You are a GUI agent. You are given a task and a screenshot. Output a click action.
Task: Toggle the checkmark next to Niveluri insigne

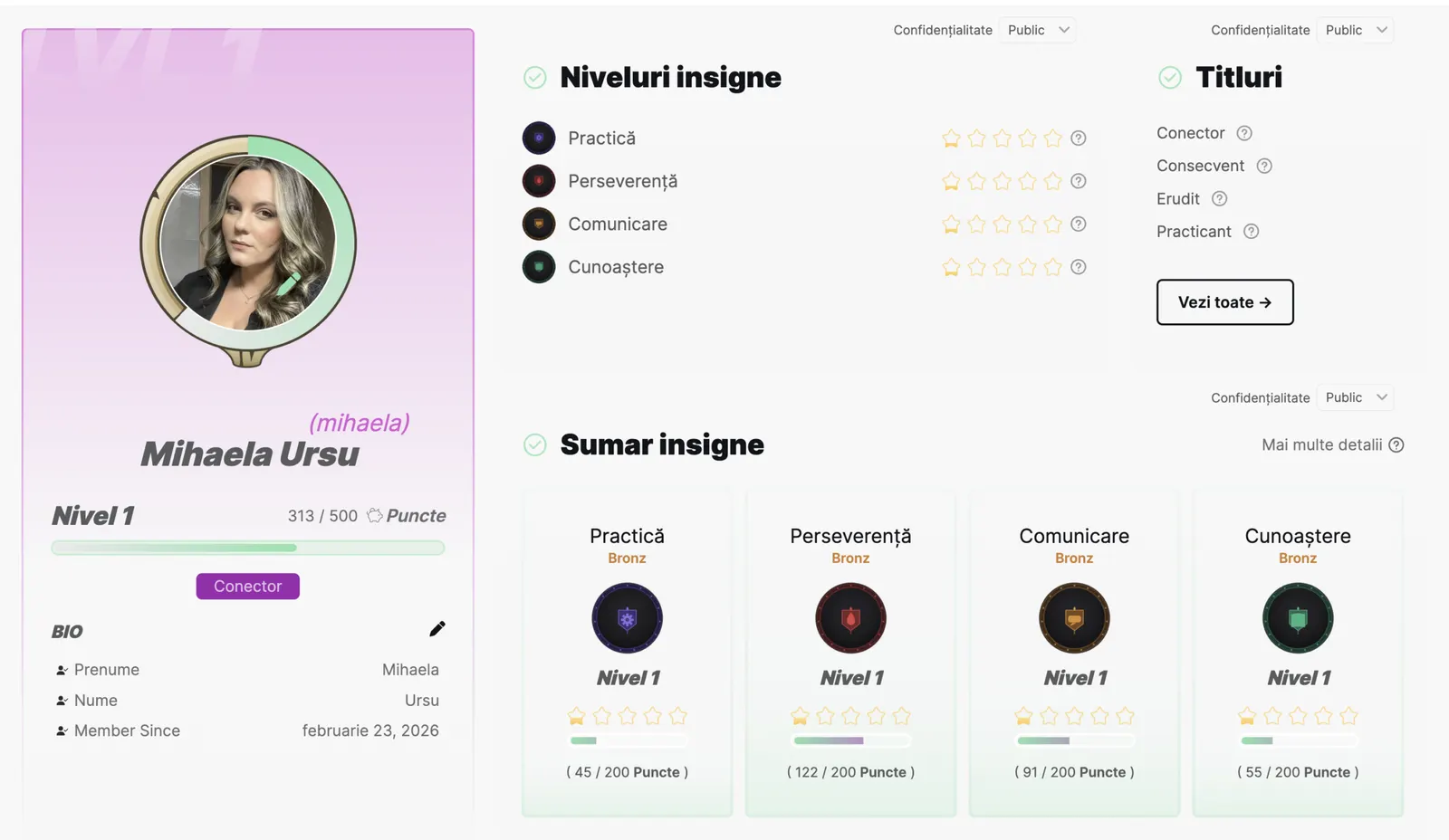(x=535, y=78)
